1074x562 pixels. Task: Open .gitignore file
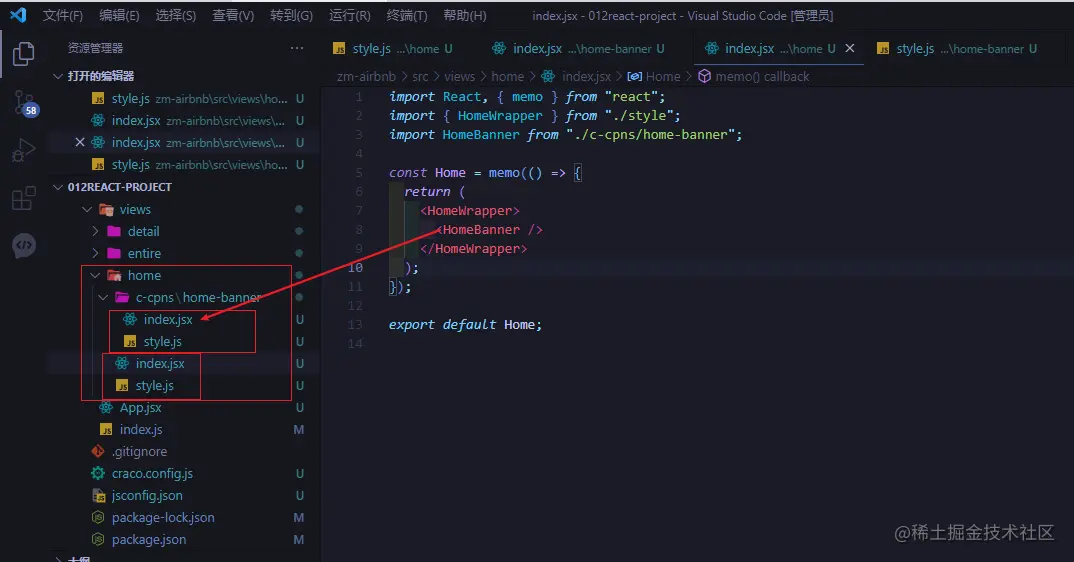click(139, 451)
